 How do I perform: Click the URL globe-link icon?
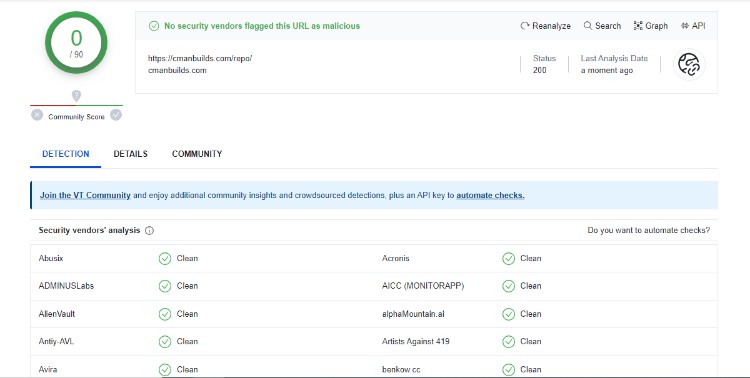[689, 64]
